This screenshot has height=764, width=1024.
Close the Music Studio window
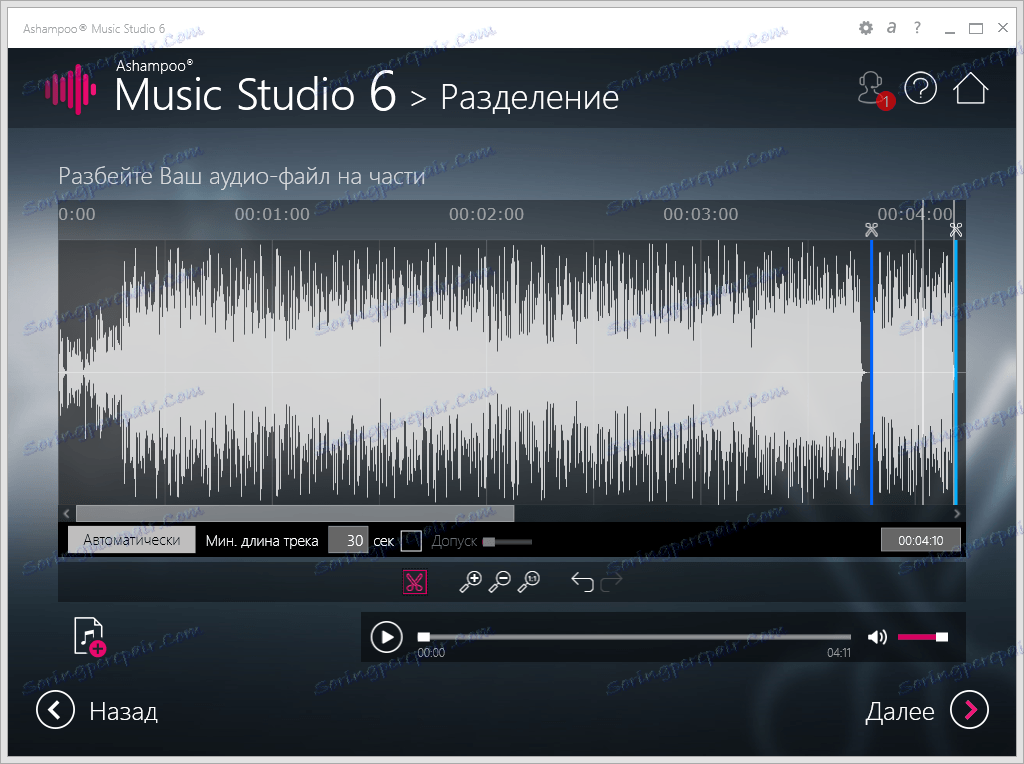pyautogui.click(x=1003, y=28)
